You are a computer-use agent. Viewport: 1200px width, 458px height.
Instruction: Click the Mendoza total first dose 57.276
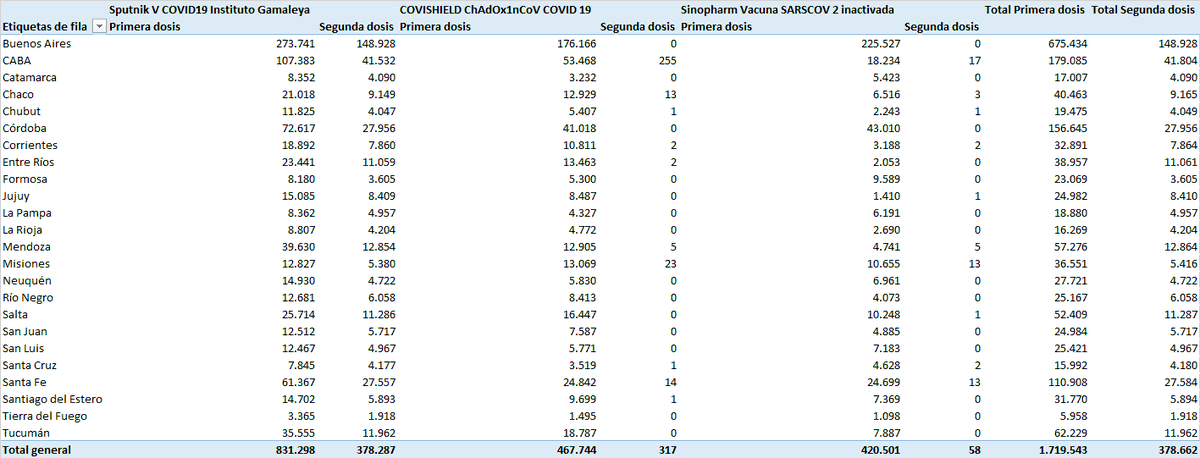(x=1070, y=247)
